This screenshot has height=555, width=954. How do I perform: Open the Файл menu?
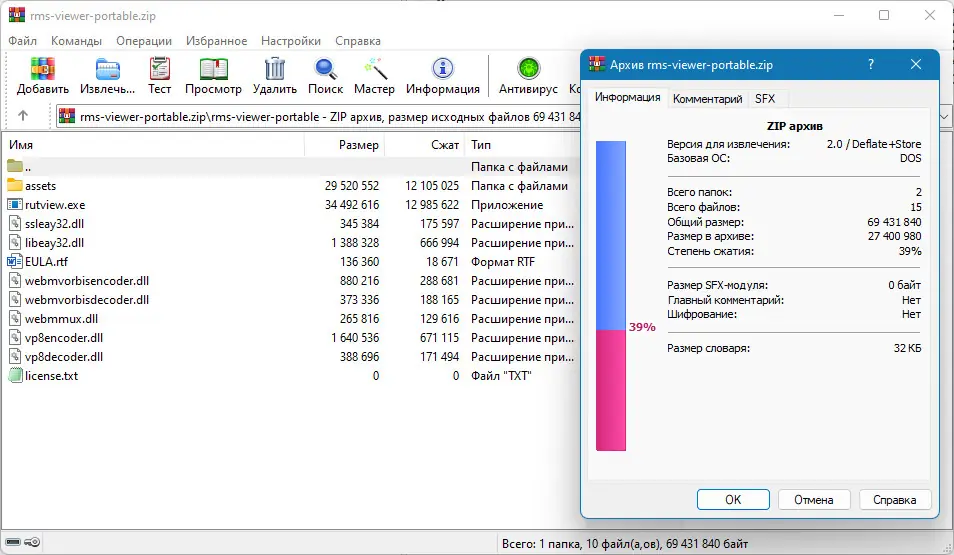click(x=23, y=41)
